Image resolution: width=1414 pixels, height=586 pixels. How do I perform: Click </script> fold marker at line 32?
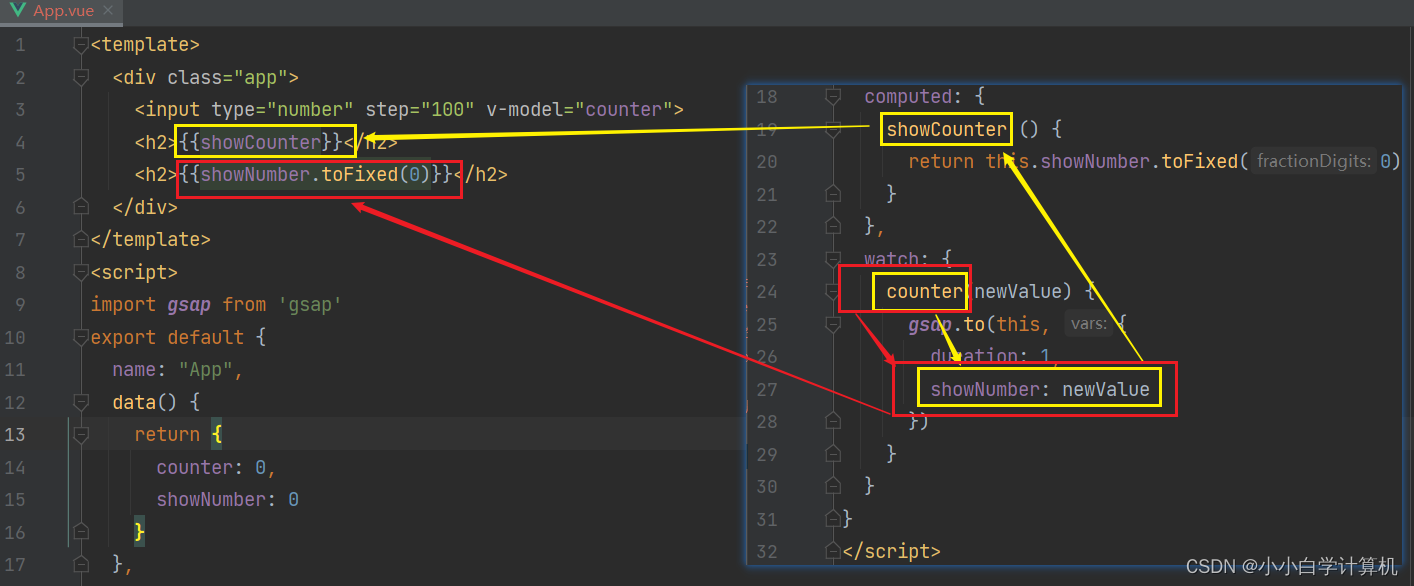tap(832, 551)
